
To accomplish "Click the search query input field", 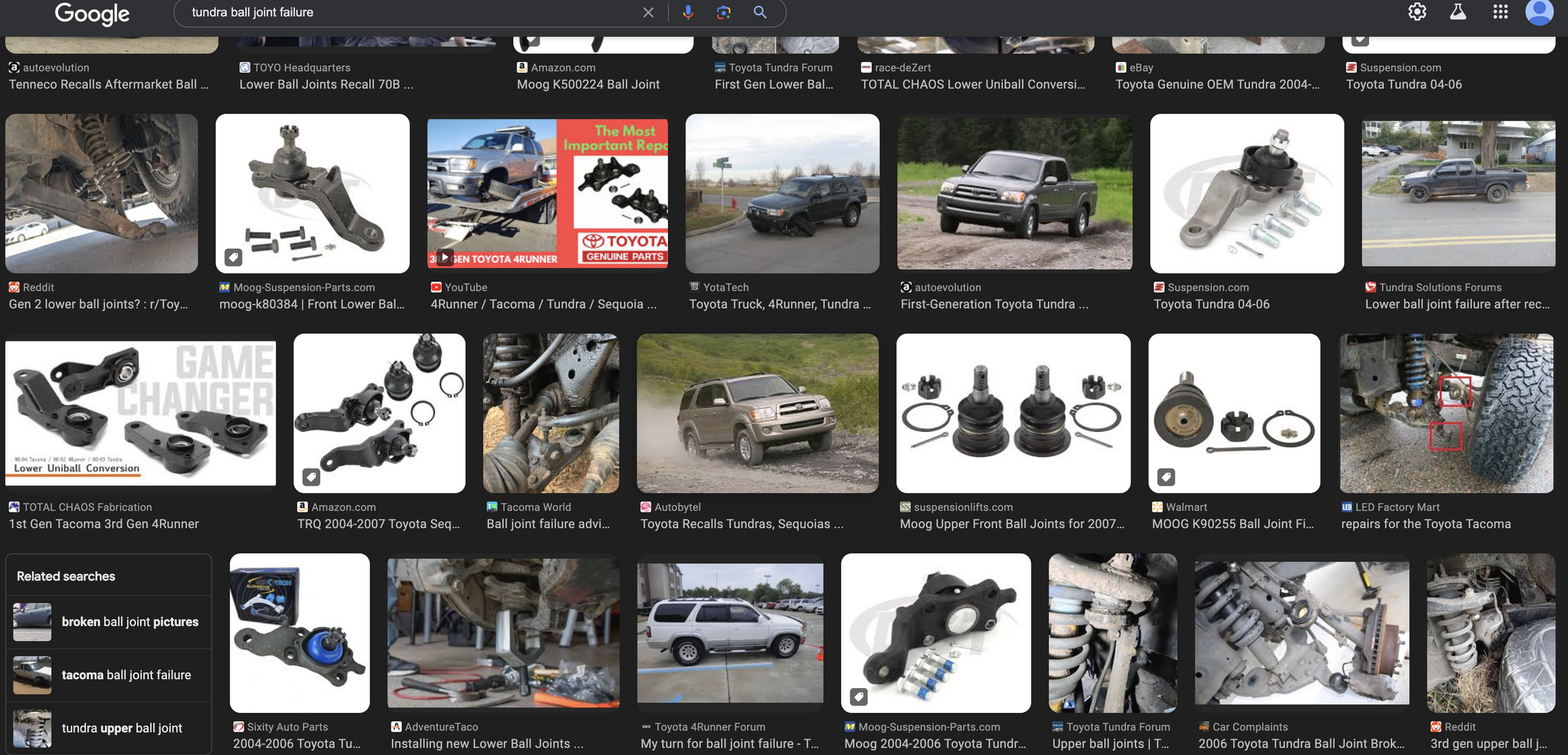I will [410, 13].
